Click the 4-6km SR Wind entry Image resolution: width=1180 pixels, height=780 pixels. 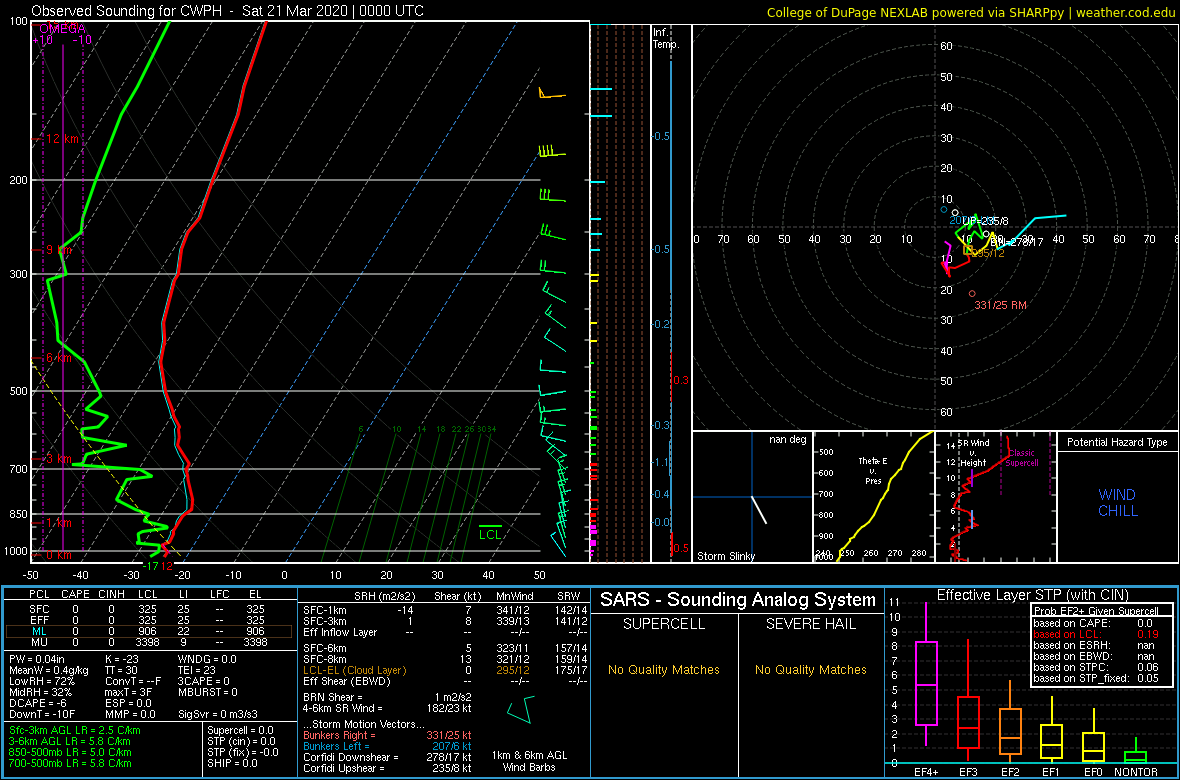coord(385,708)
